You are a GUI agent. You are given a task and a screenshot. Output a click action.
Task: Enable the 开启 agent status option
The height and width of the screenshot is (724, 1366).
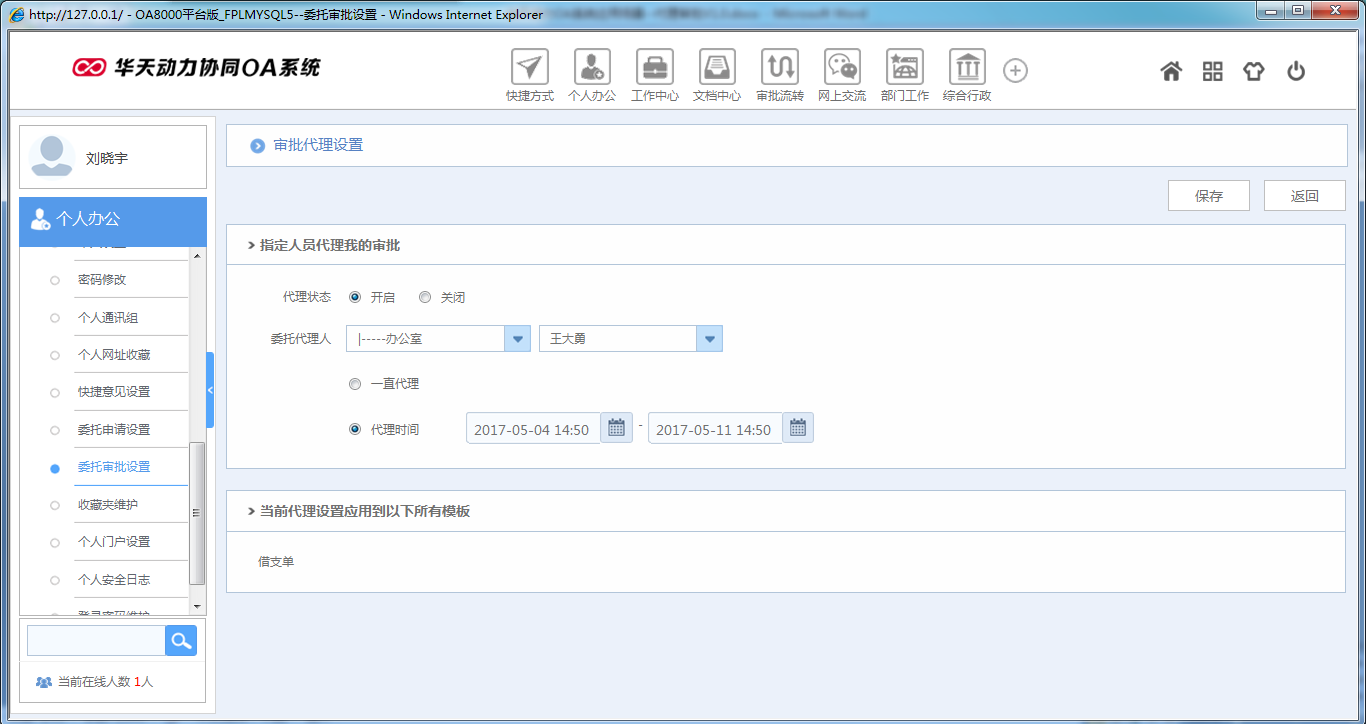[355, 296]
